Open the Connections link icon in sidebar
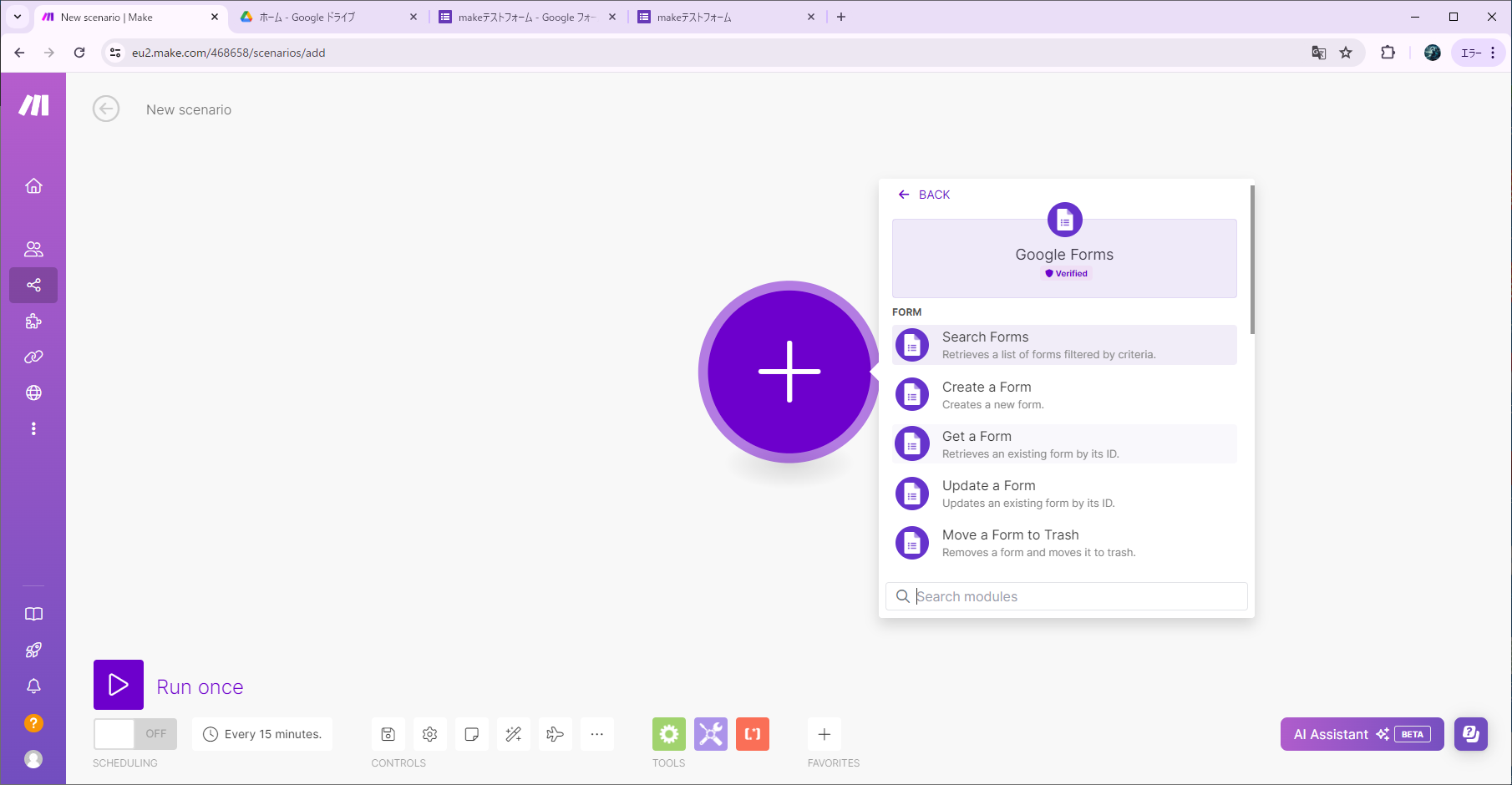The width and height of the screenshot is (1512, 785). click(x=33, y=357)
